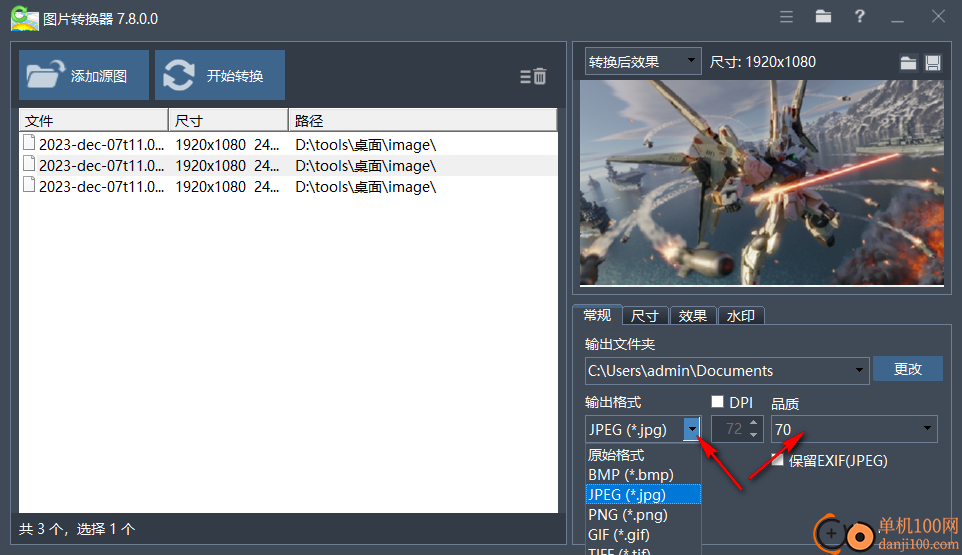Toggle the 保留EXIF(JPEG) checkbox
The width and height of the screenshot is (962, 555).
[777, 460]
